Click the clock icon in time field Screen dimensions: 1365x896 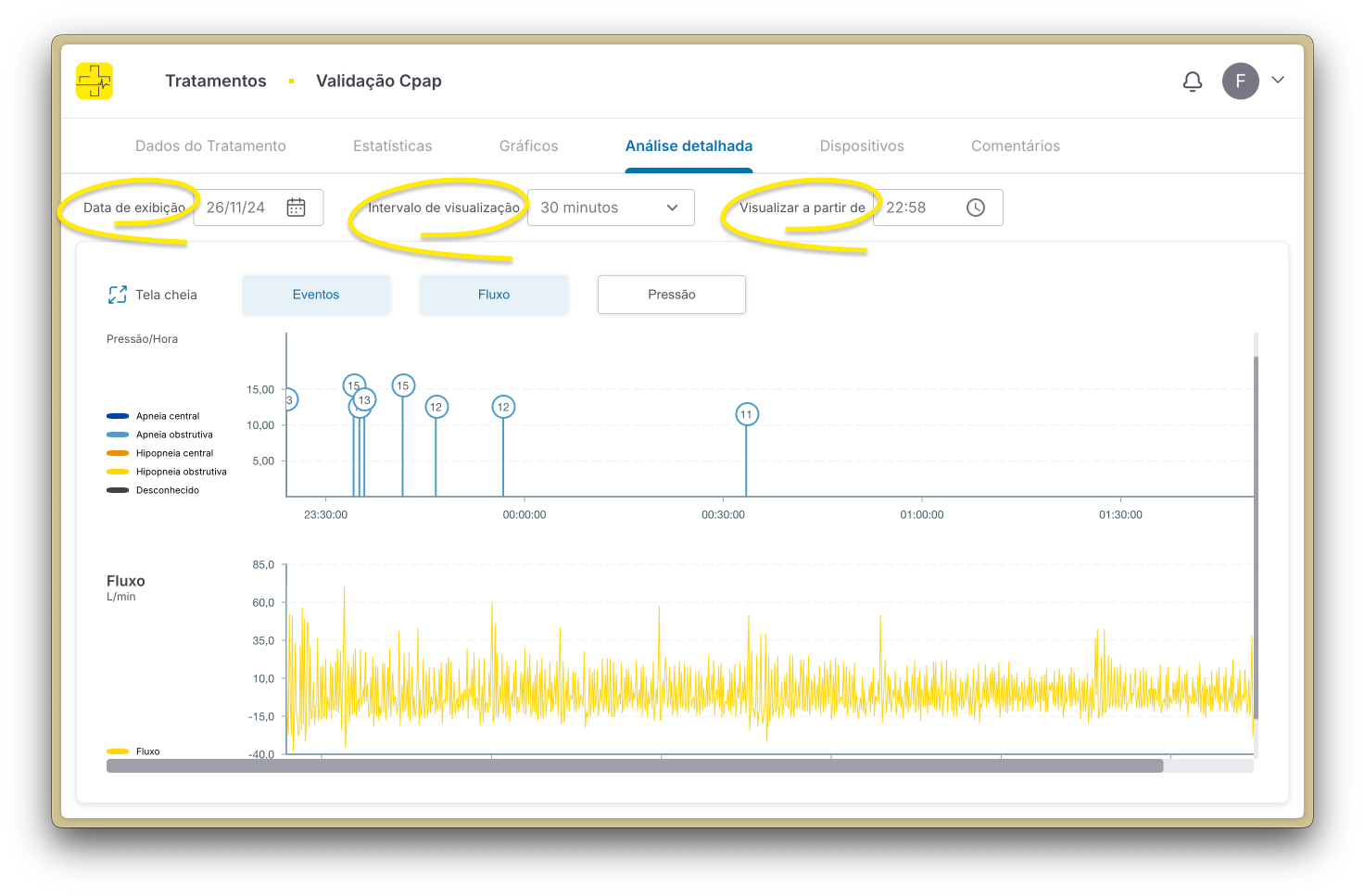(975, 208)
